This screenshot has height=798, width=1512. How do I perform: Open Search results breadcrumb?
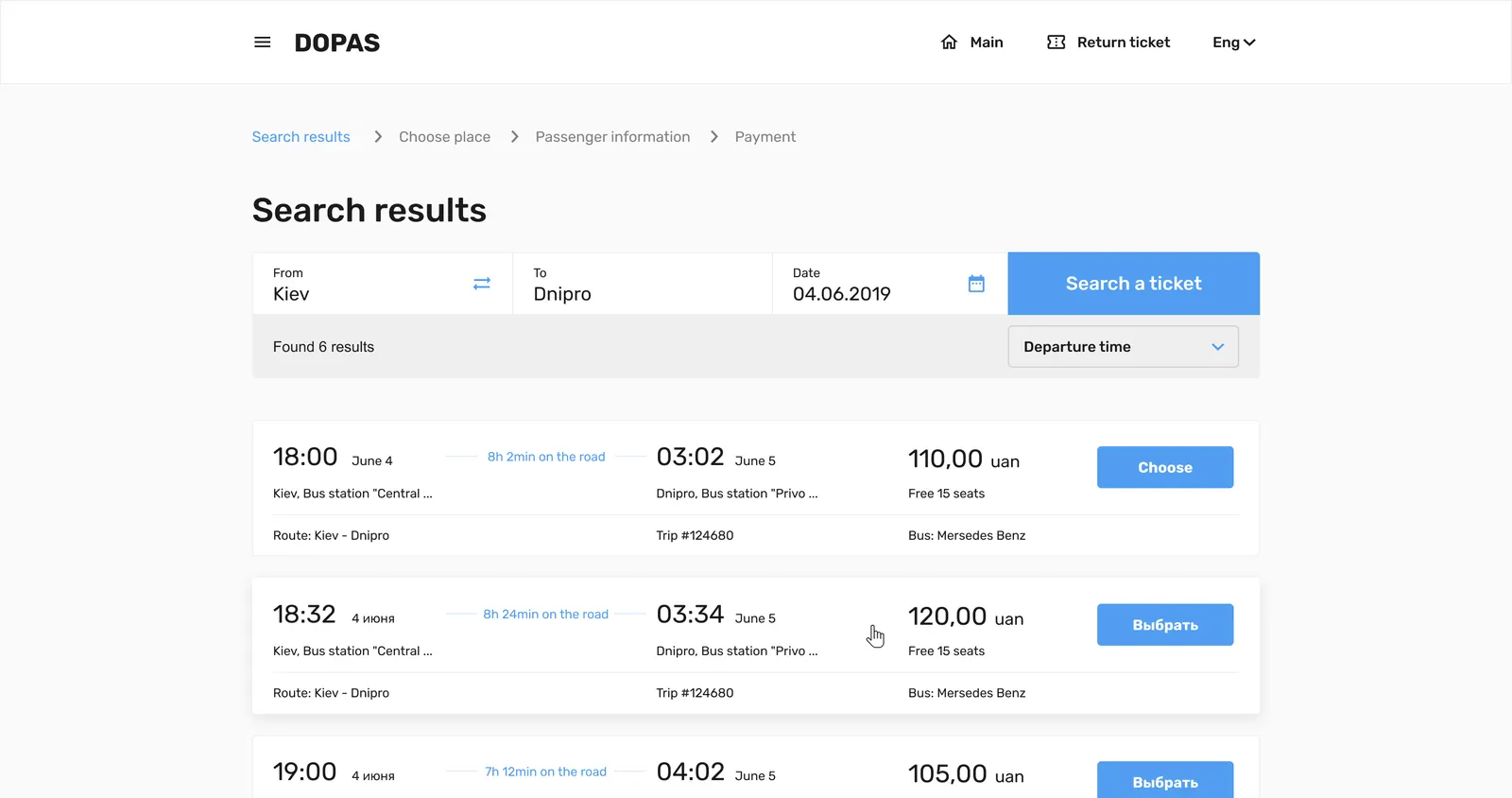click(301, 137)
